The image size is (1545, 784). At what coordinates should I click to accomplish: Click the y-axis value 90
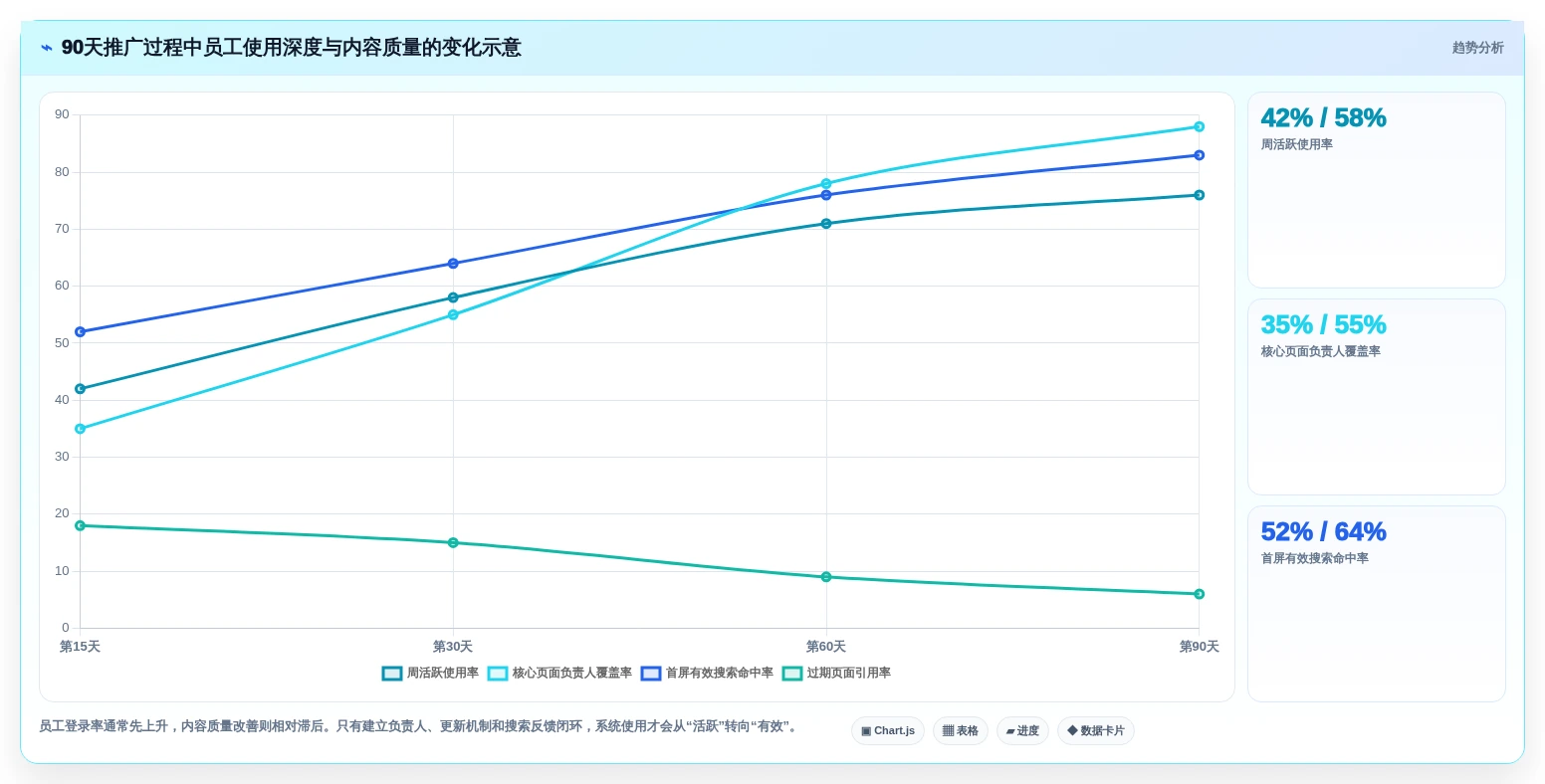63,114
